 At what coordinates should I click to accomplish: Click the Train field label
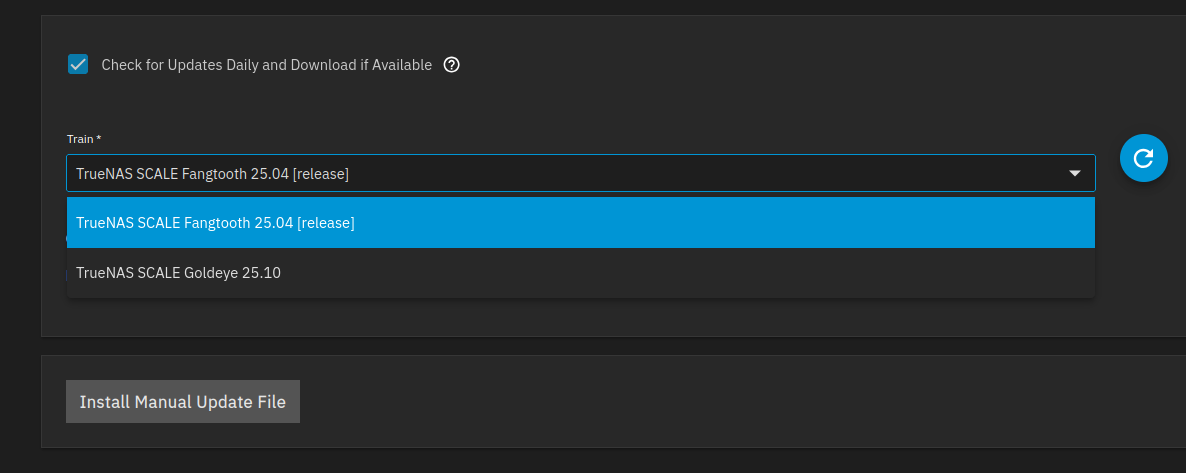tap(84, 138)
